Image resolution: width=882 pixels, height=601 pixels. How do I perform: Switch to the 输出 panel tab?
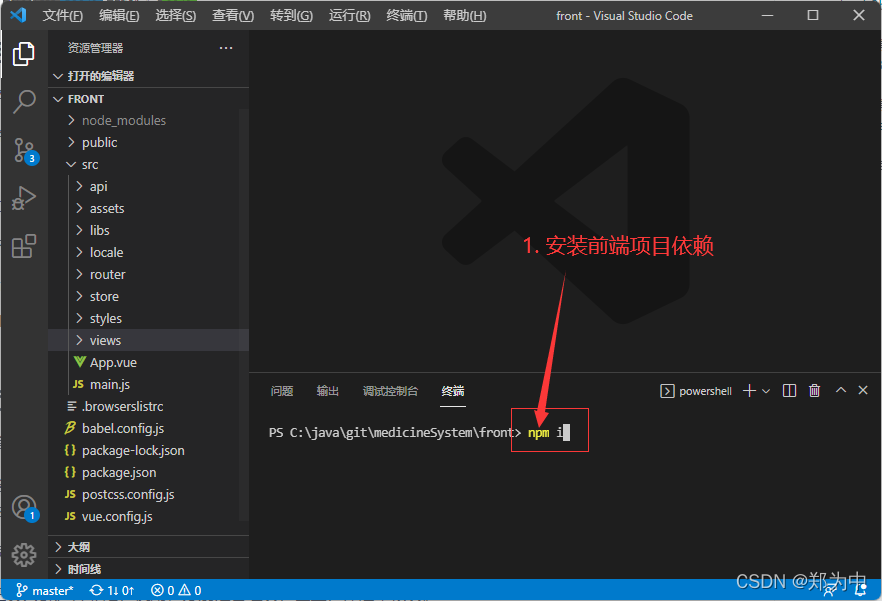(x=328, y=391)
